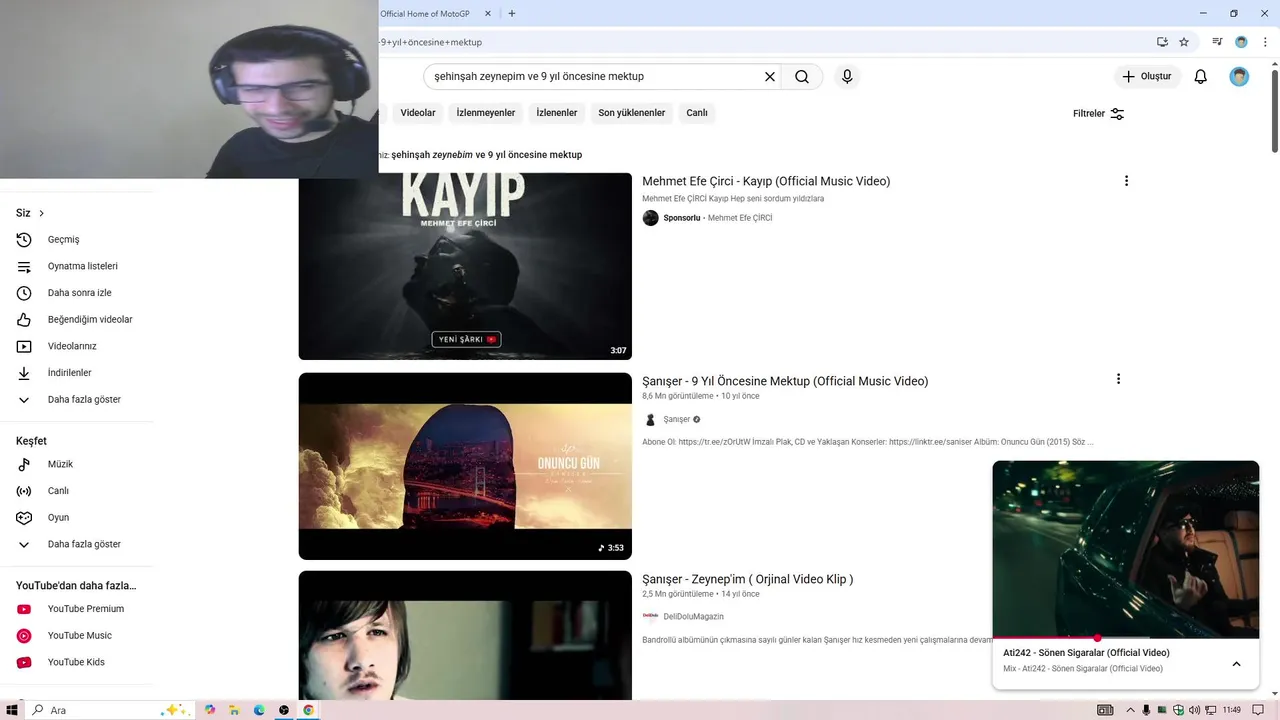Bookmark this page with the star icon
The image size is (1280, 720).
[1184, 42]
